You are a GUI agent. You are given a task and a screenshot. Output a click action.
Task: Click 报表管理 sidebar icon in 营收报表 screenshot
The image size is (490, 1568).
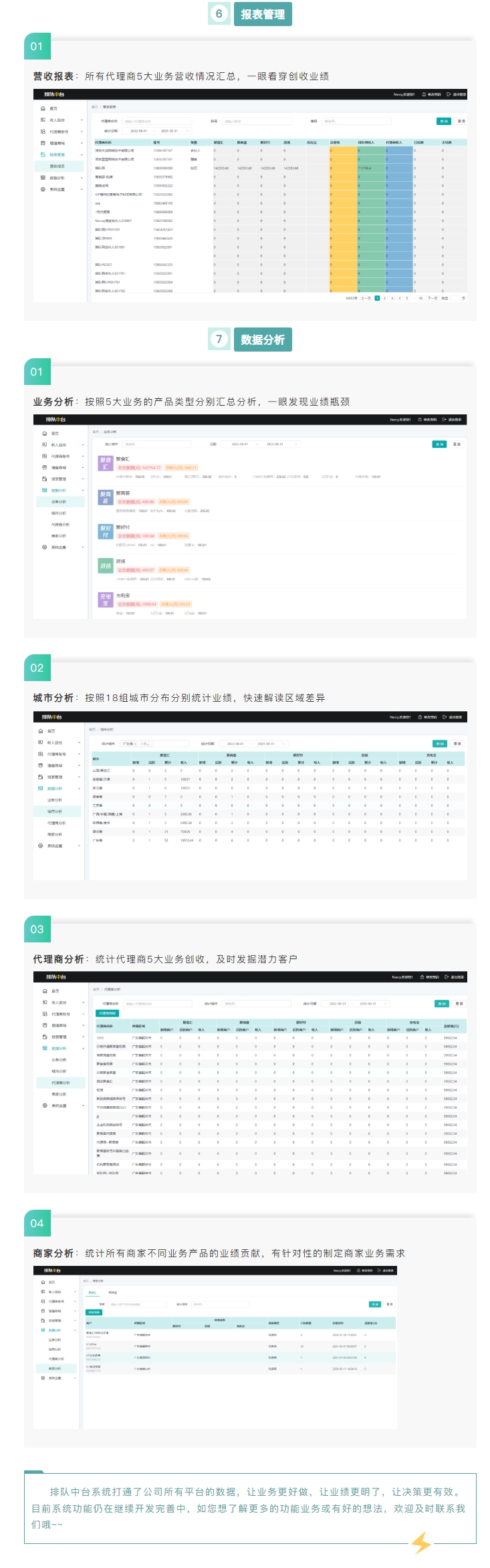[43, 154]
